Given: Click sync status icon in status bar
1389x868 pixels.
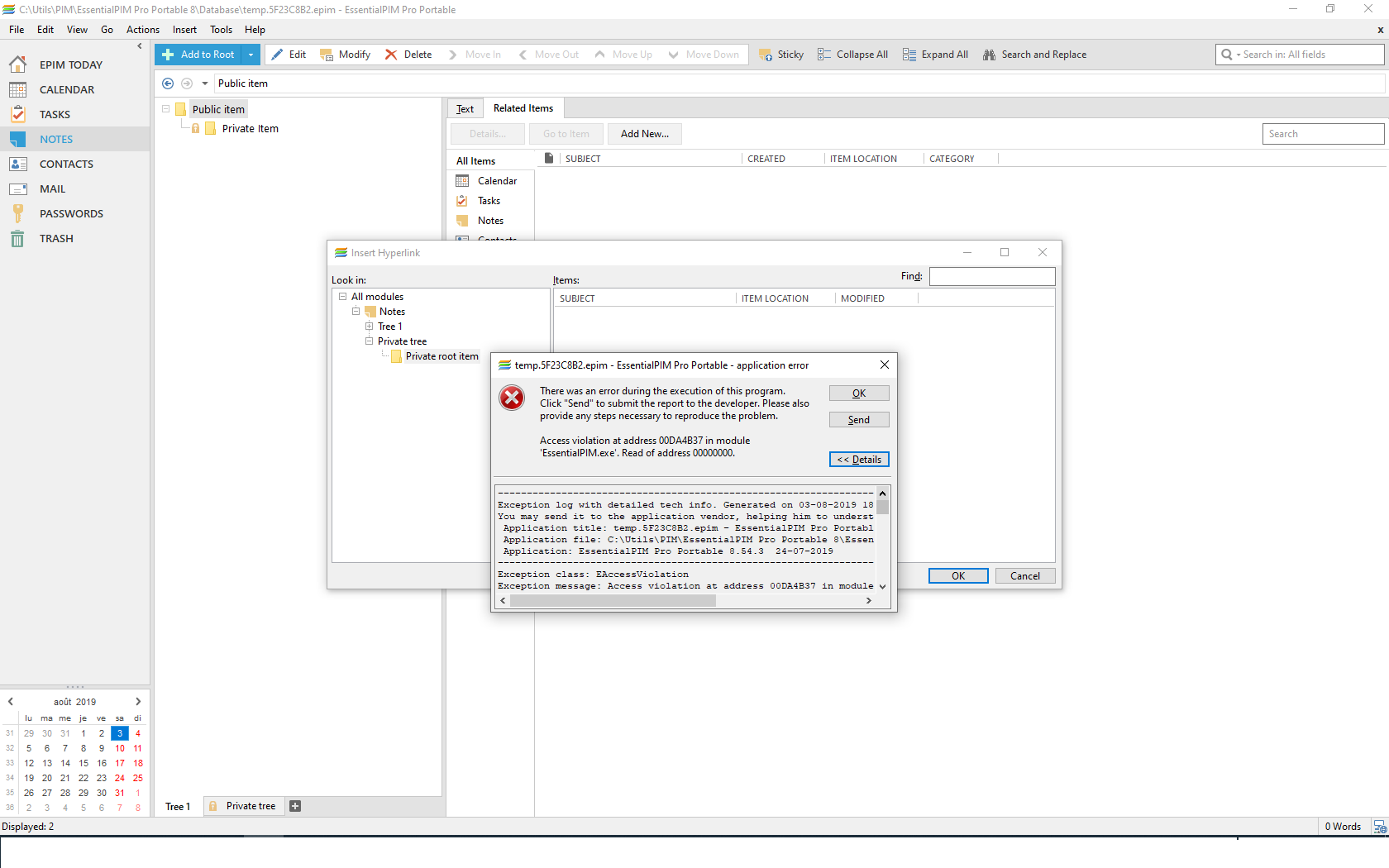Looking at the screenshot, I should click(x=1379, y=827).
